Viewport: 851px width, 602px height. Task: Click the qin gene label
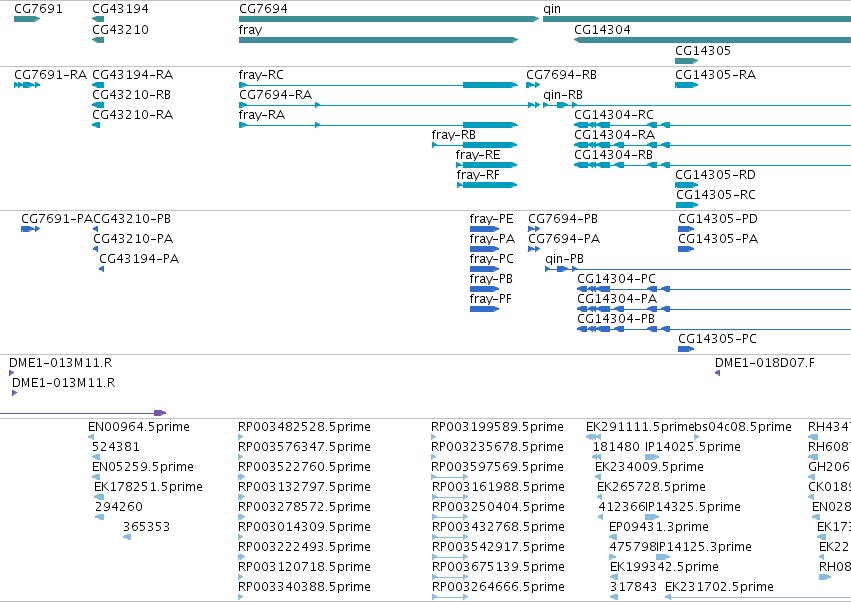click(552, 9)
